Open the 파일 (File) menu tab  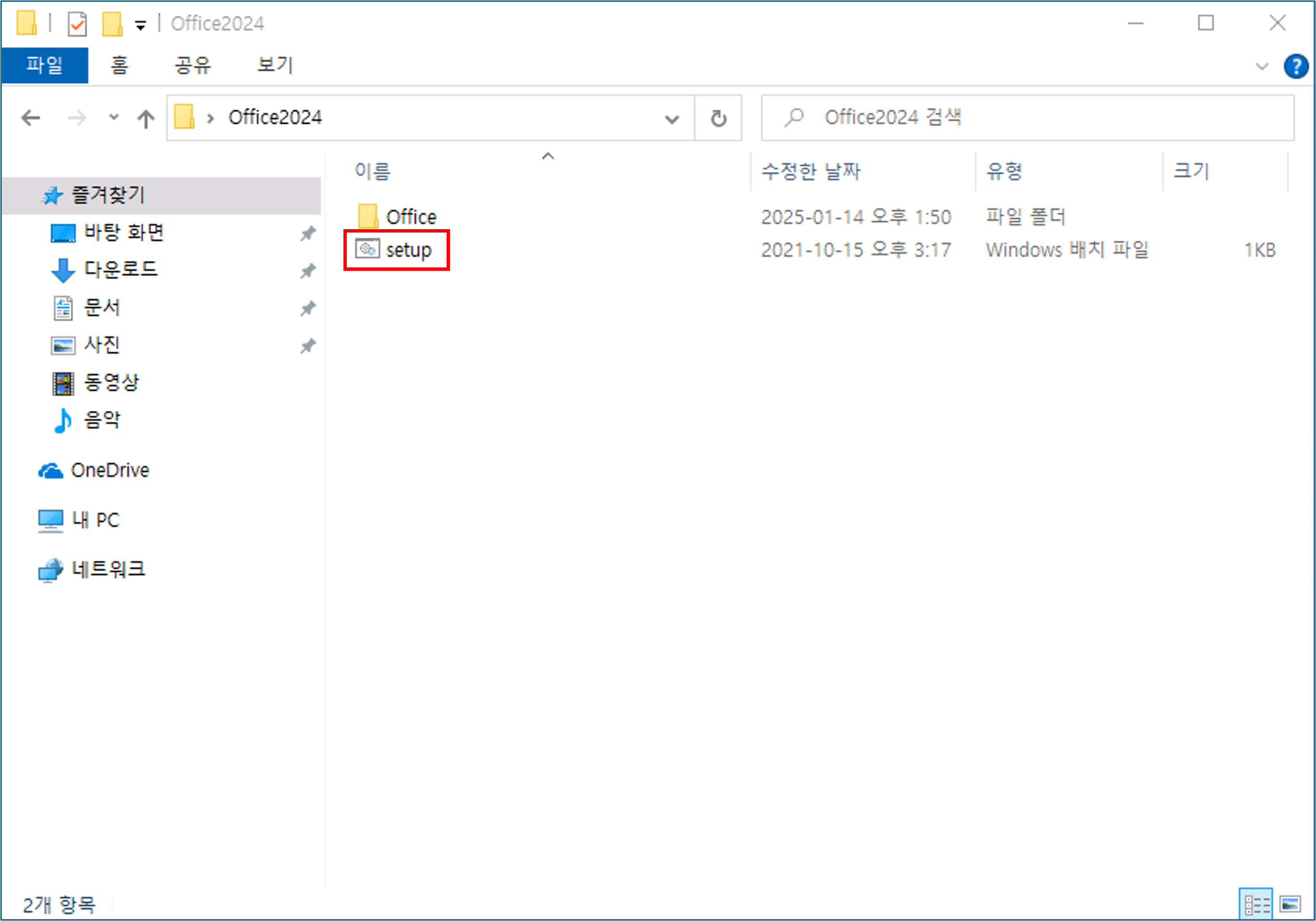pos(45,65)
